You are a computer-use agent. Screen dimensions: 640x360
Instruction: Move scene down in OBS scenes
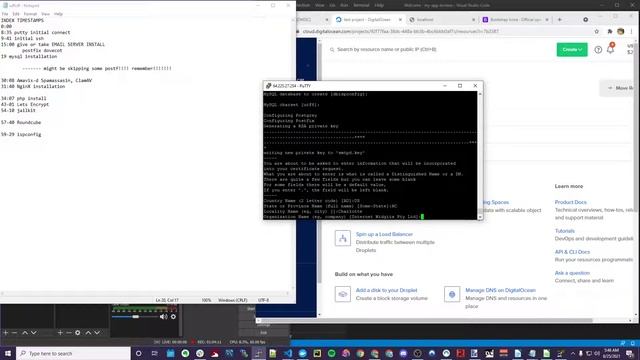pos(33,333)
